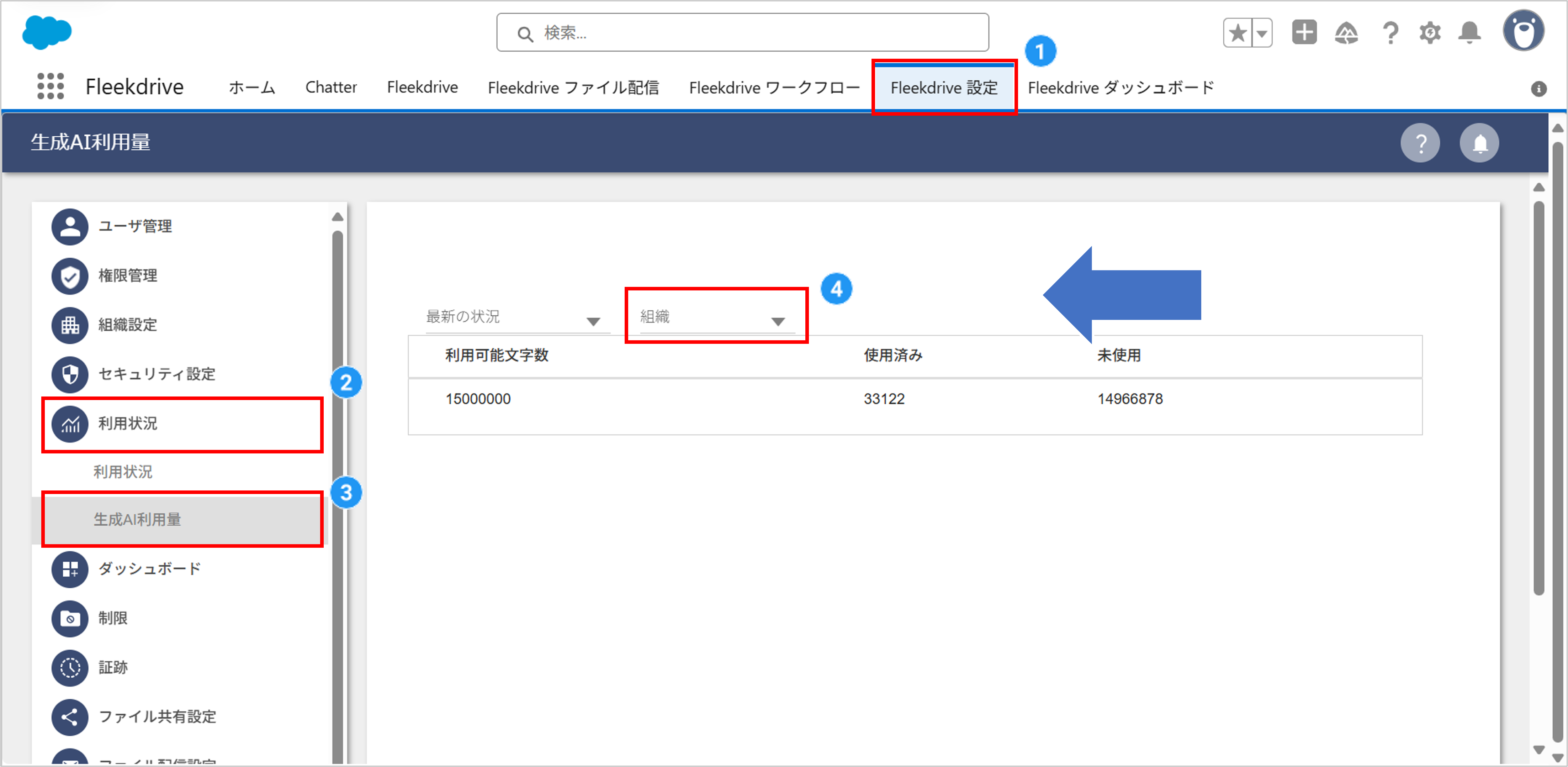Open the user profile avatar
Image resolution: width=1568 pixels, height=767 pixels.
pyautogui.click(x=1523, y=31)
